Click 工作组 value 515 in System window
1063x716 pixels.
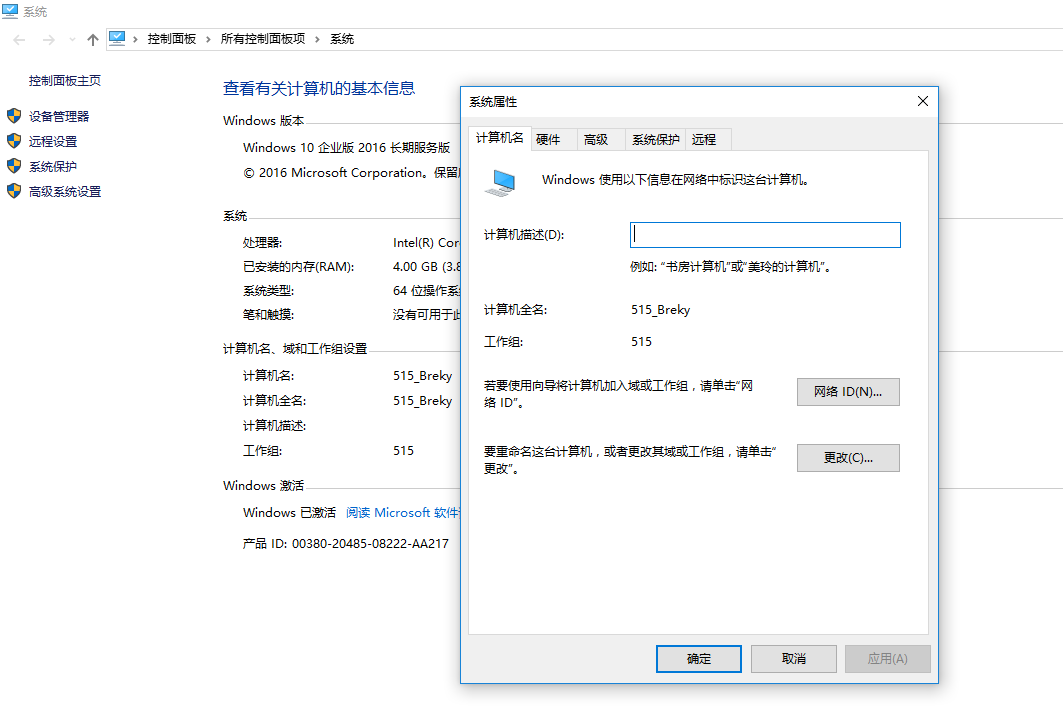[x=403, y=451]
